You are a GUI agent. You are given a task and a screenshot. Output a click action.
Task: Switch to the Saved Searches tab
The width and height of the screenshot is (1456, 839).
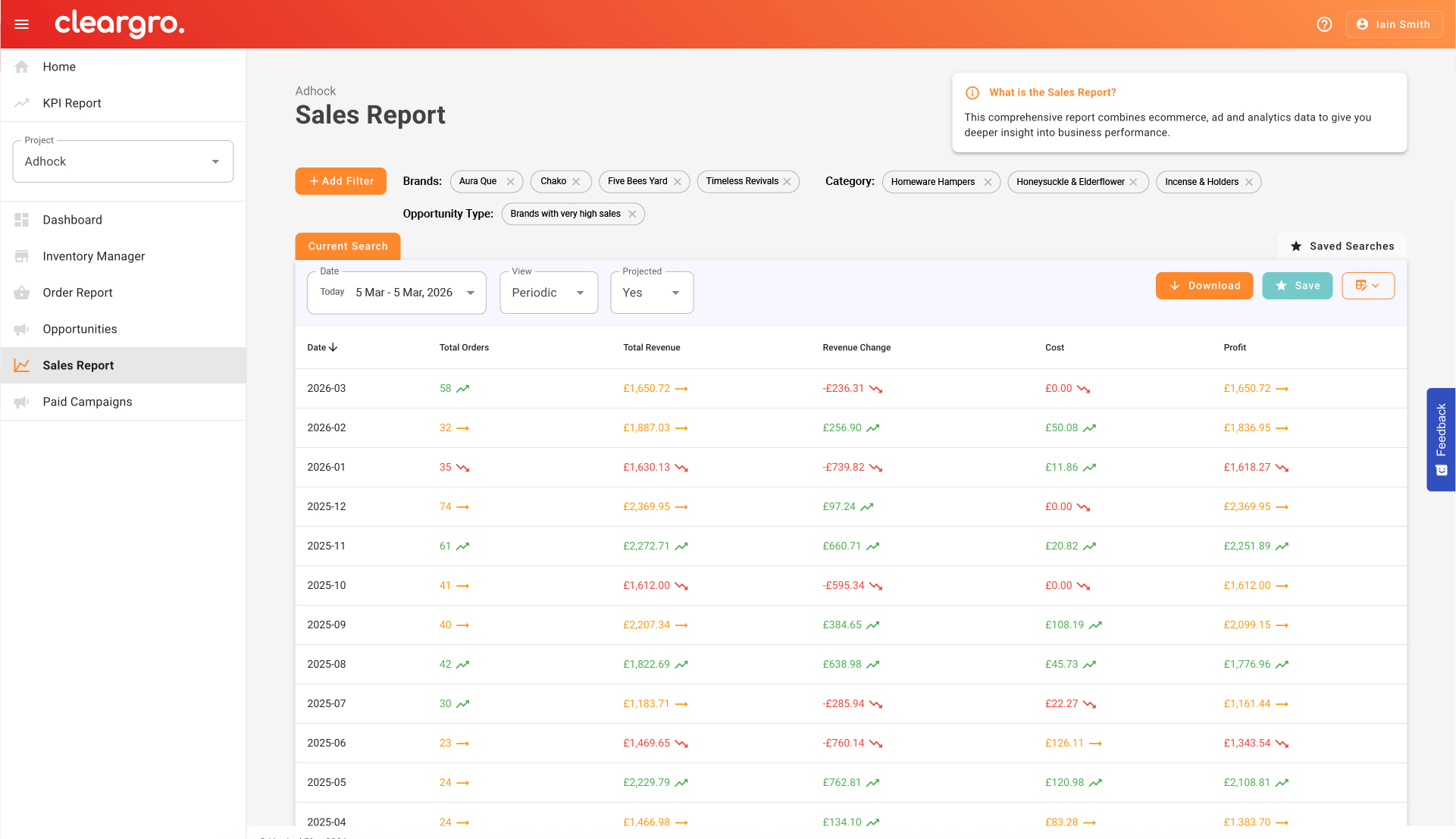(1342, 246)
